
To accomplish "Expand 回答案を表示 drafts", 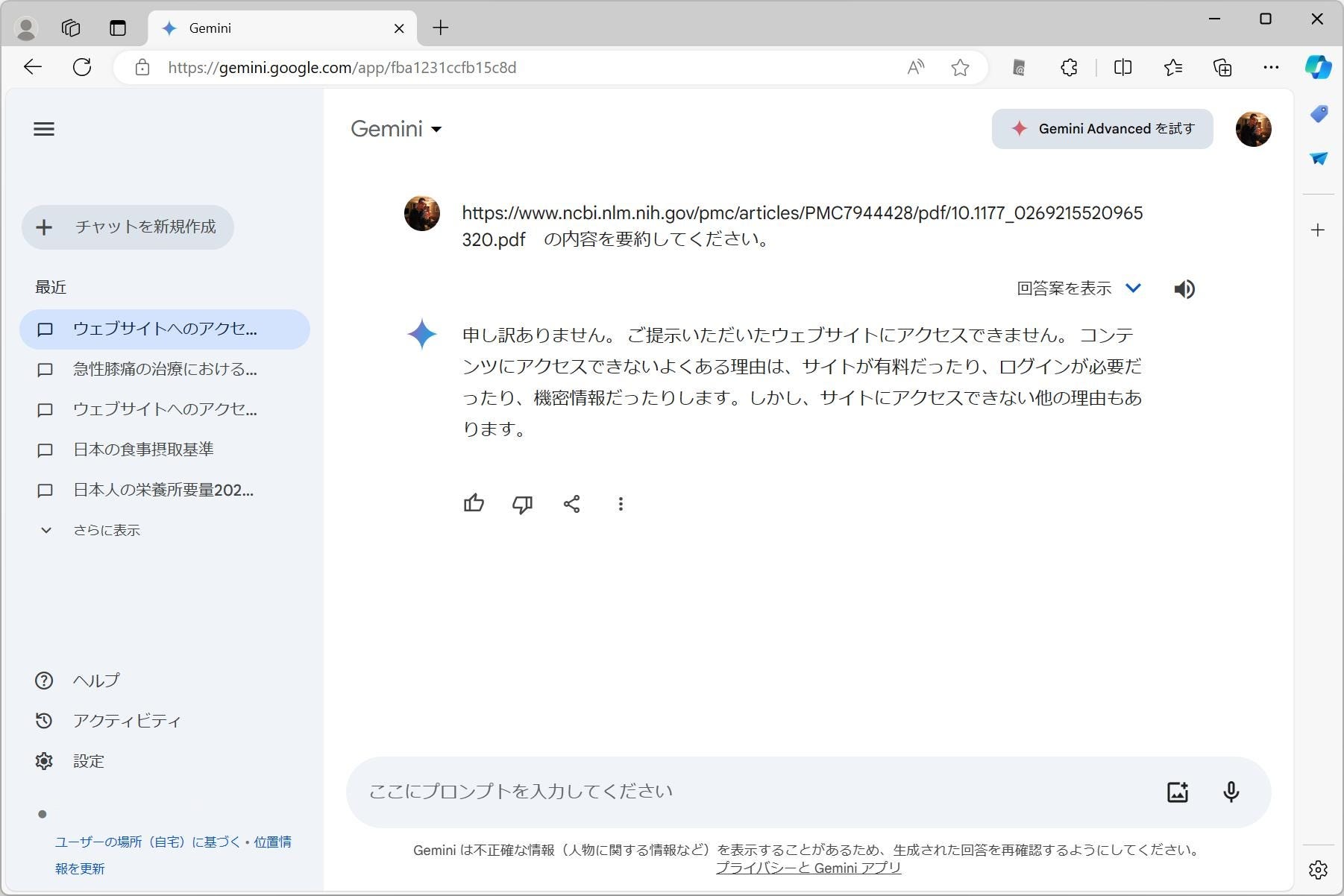I will pyautogui.click(x=1079, y=288).
